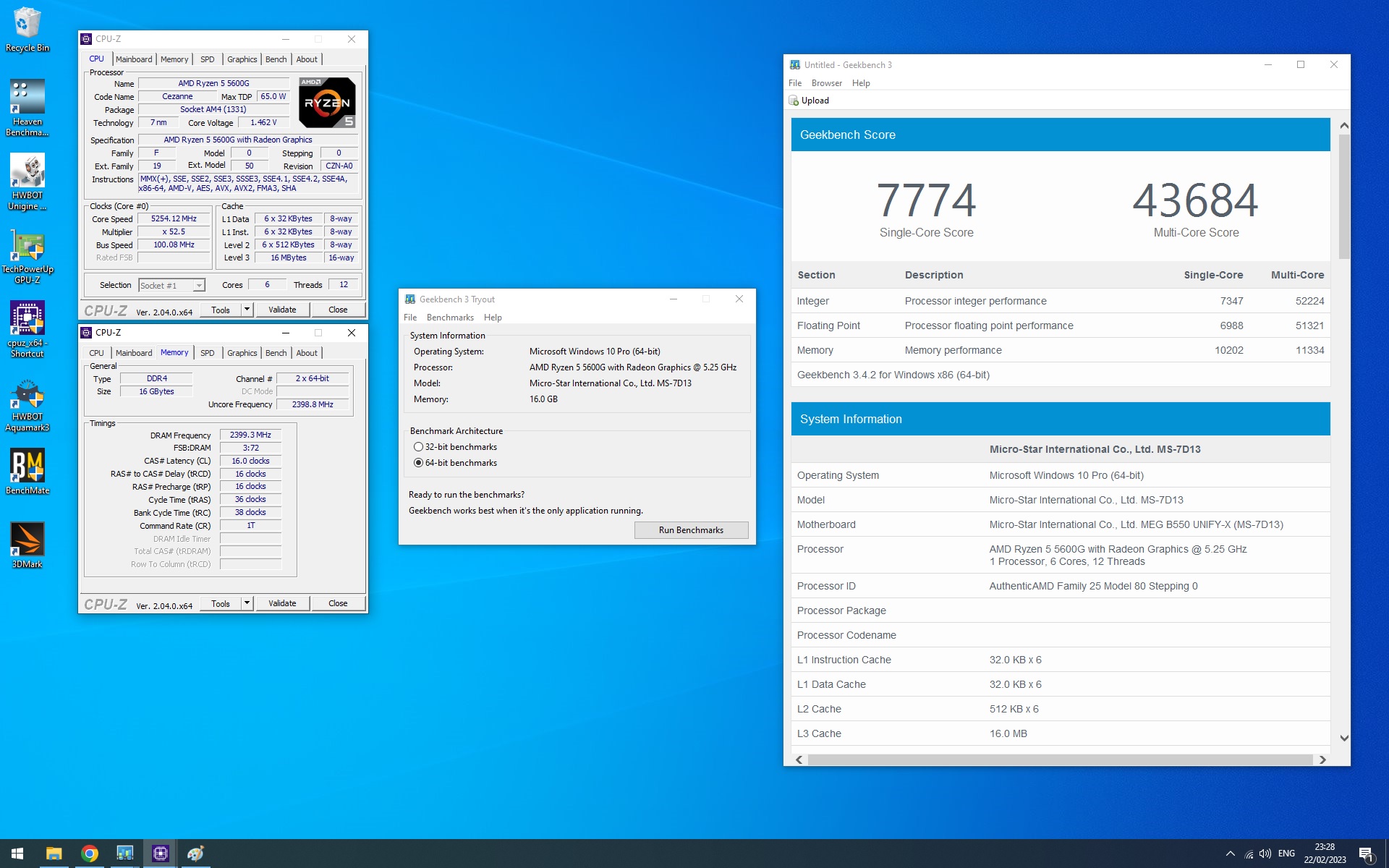Screen dimensions: 1389x868
Task: Open the Windows Start menu
Action: 17,854
